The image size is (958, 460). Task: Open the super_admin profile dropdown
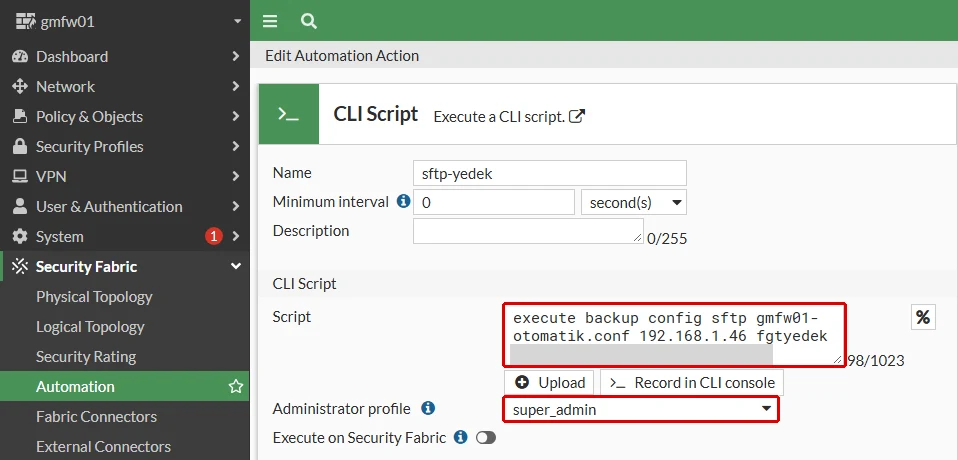coord(641,409)
